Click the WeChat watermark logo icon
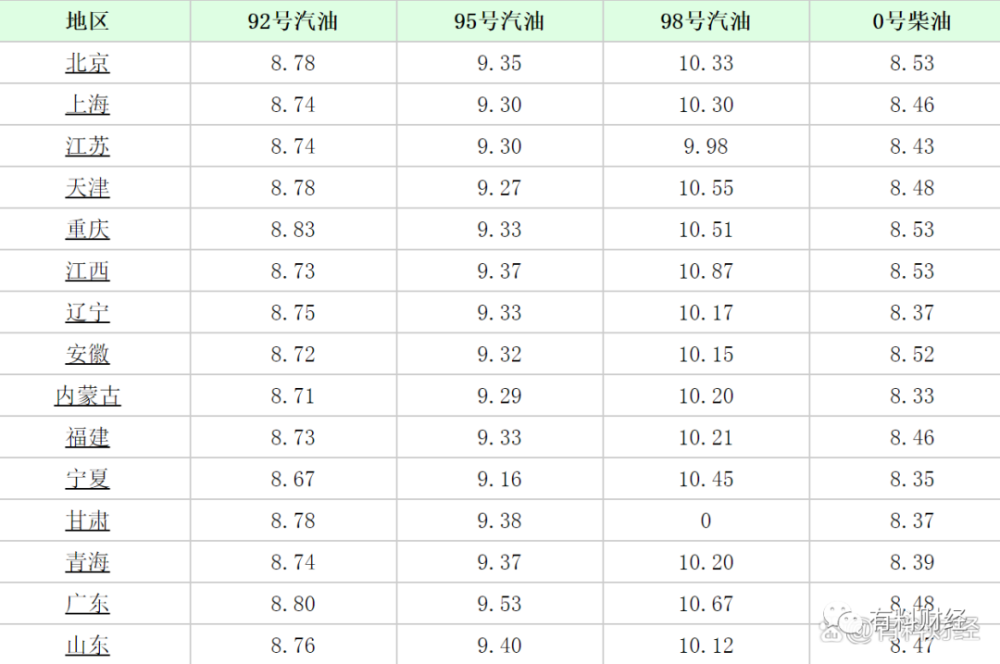Screen dimensions: 1000x664 pyautogui.click(x=843, y=627)
